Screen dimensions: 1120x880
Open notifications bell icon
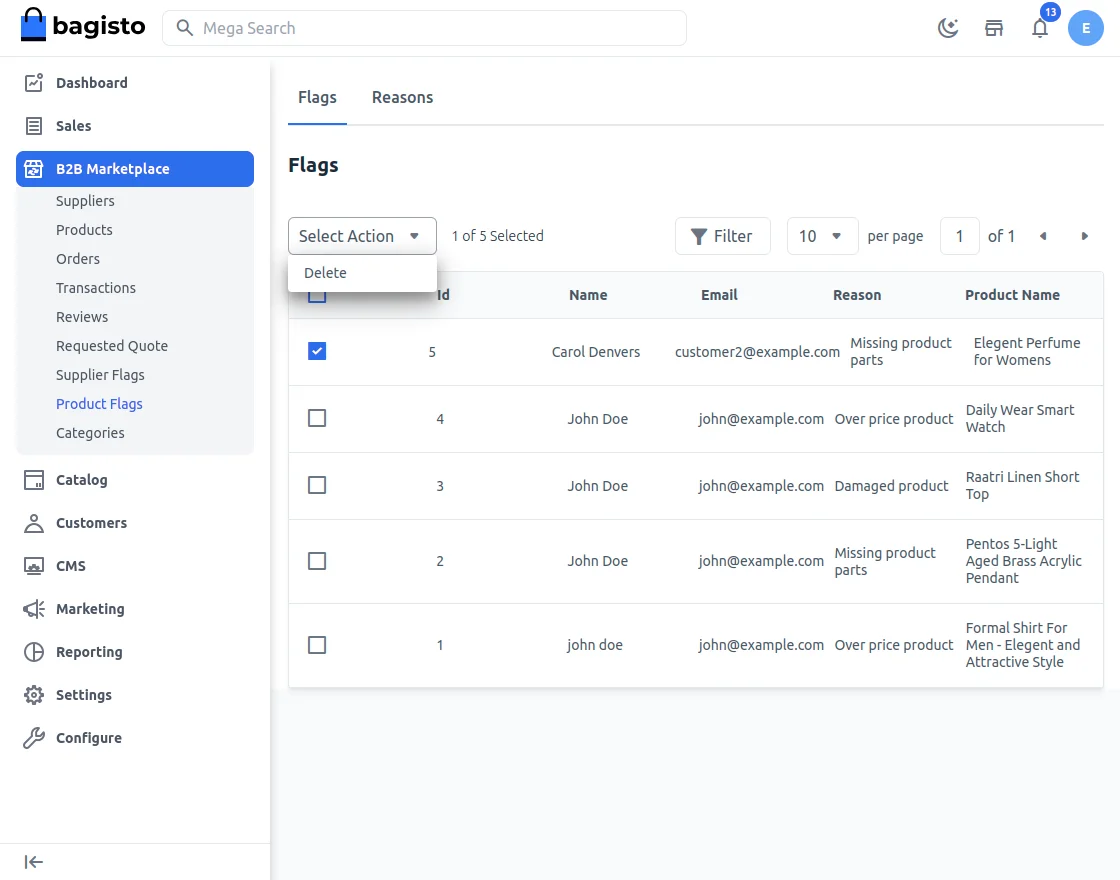click(1040, 28)
